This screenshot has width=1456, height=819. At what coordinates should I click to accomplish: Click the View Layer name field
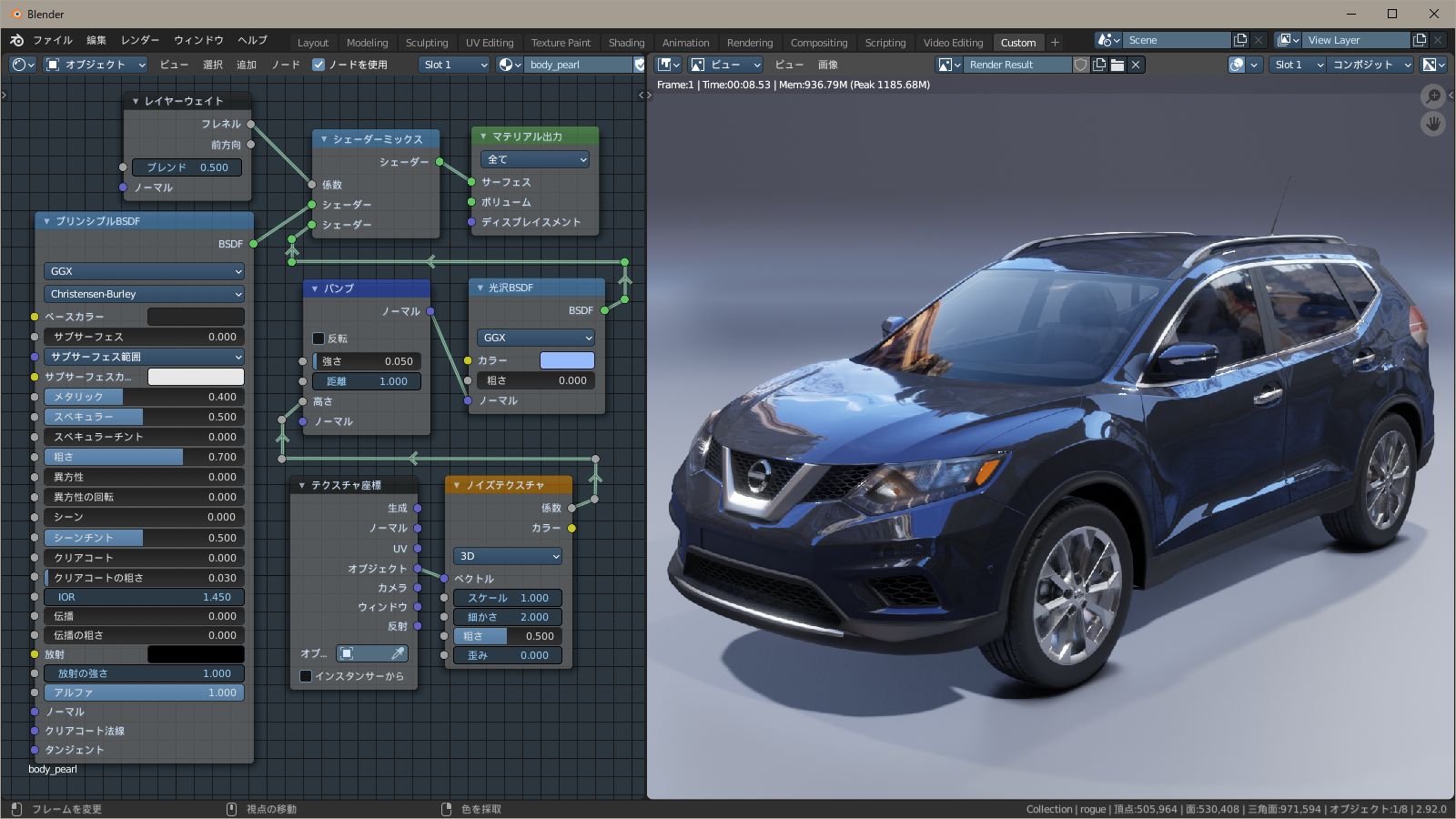[1357, 40]
